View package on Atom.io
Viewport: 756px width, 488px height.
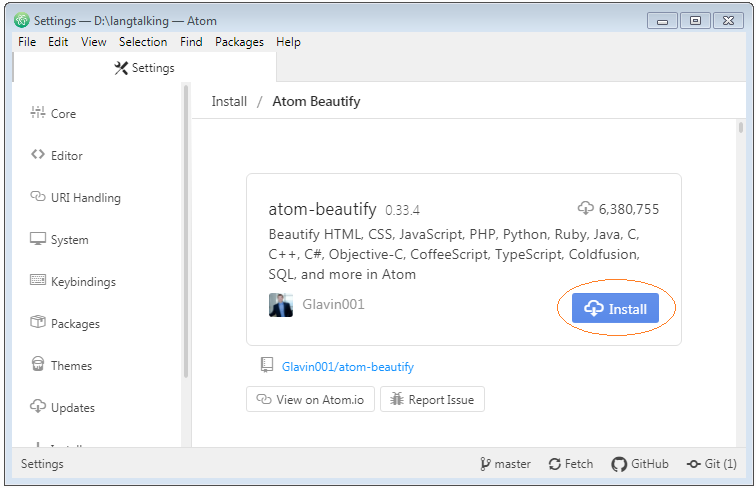tap(310, 399)
